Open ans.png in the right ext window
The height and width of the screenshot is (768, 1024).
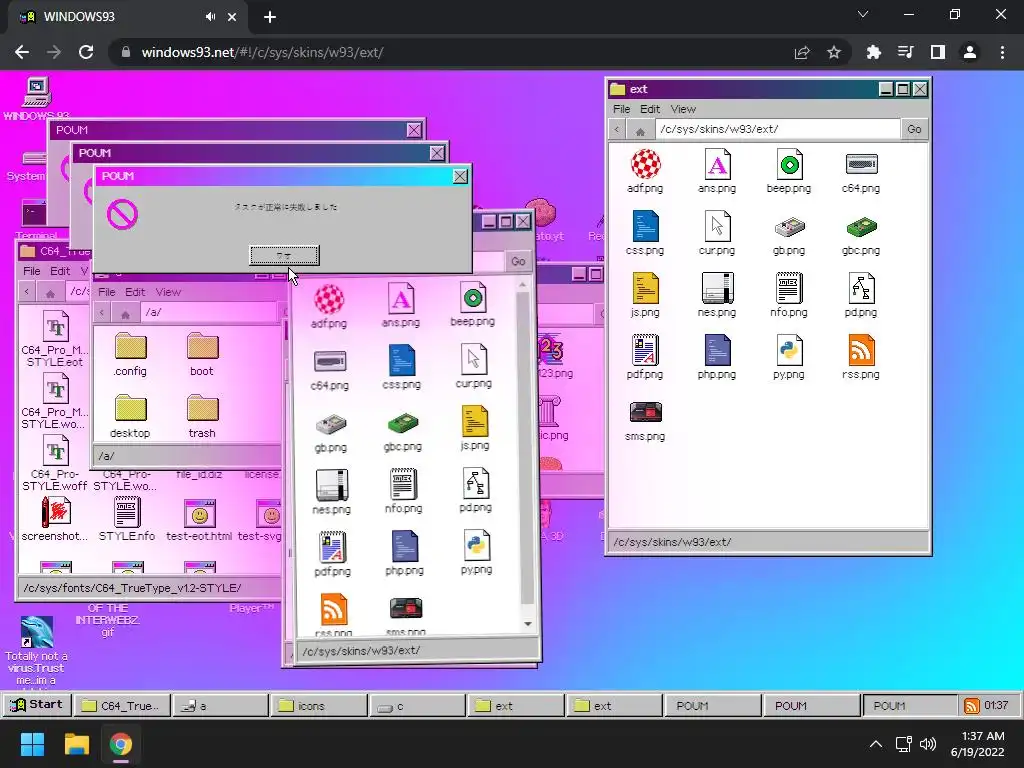[717, 171]
